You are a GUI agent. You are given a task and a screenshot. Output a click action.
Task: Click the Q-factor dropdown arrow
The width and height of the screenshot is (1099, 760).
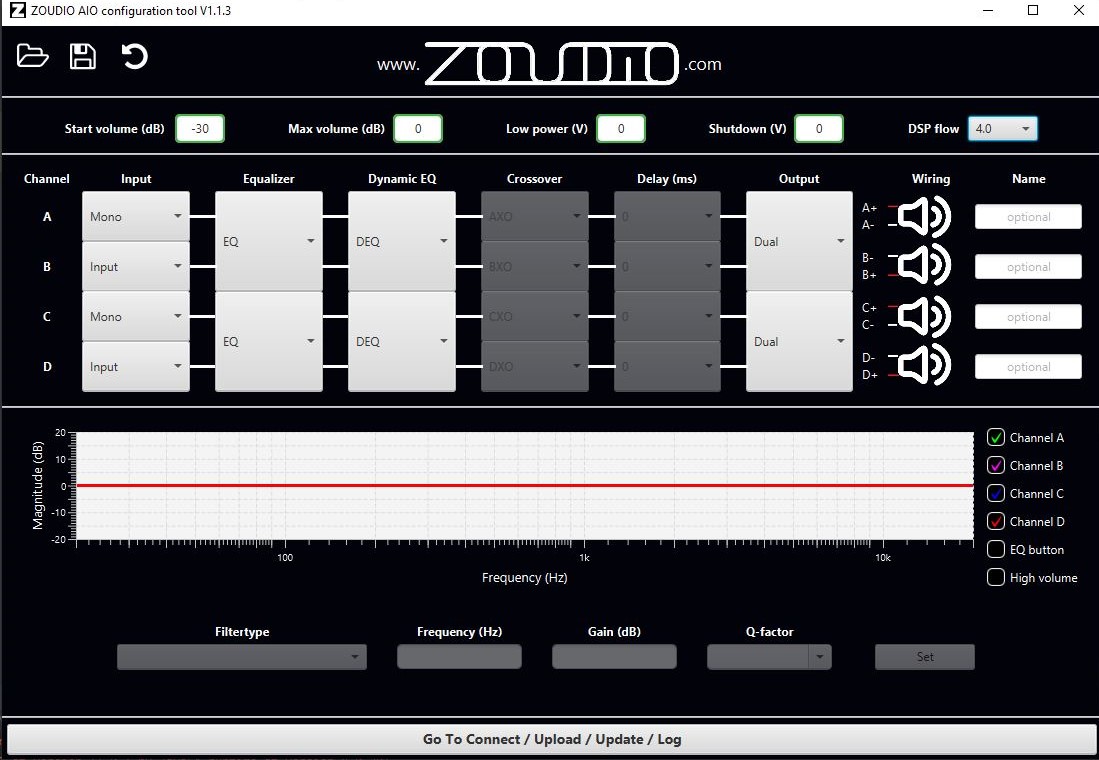819,657
